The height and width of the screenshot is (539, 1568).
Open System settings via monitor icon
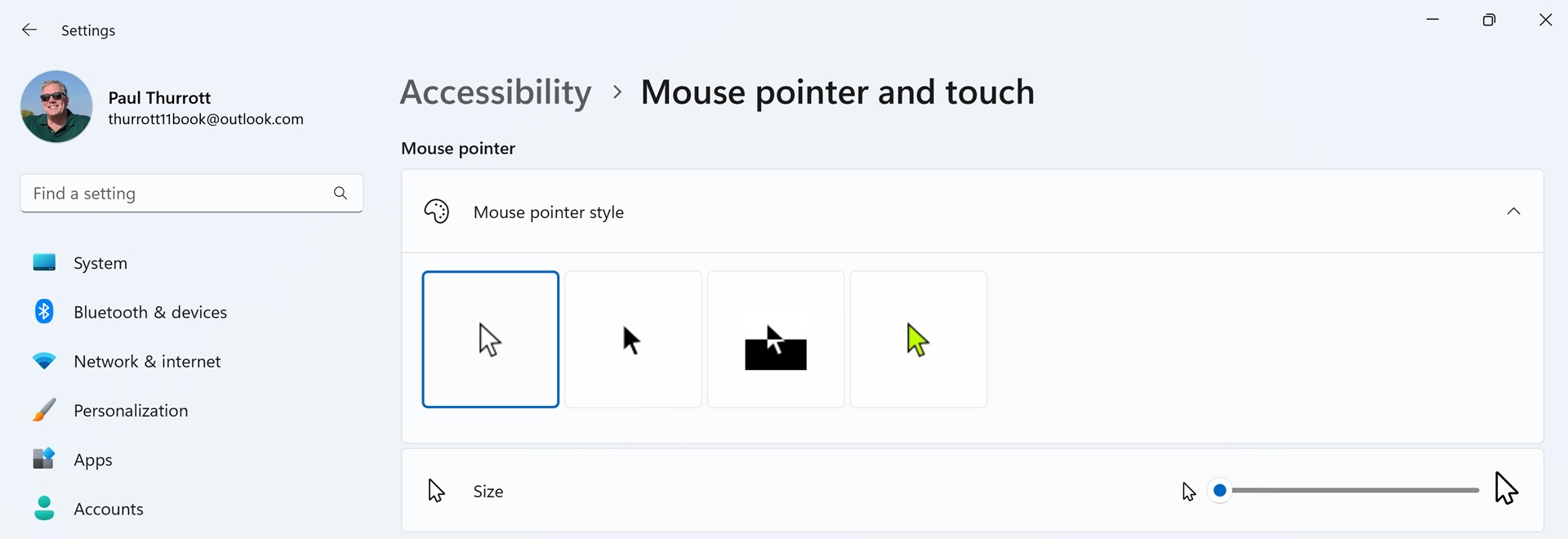(44, 263)
